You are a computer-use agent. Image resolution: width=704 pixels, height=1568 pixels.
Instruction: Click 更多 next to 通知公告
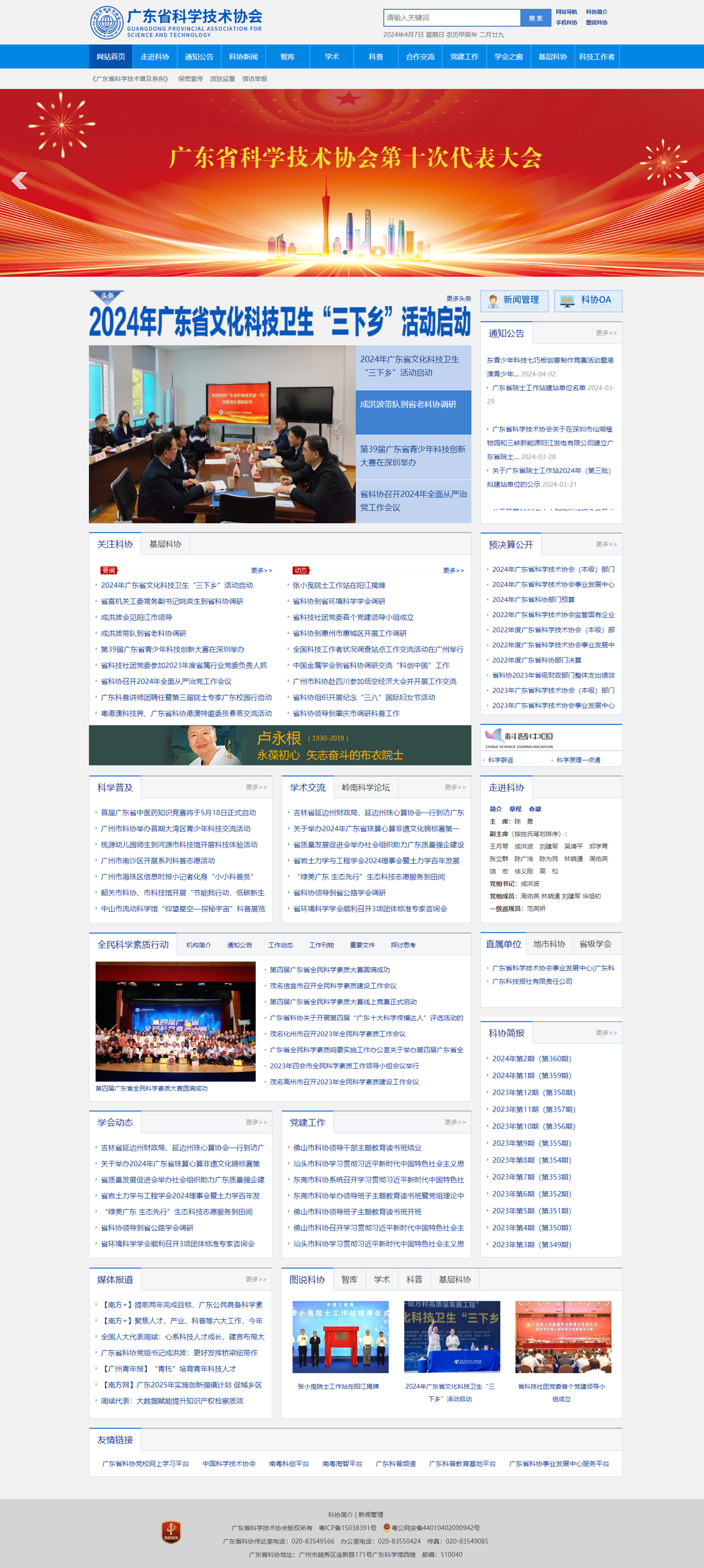coord(606,333)
